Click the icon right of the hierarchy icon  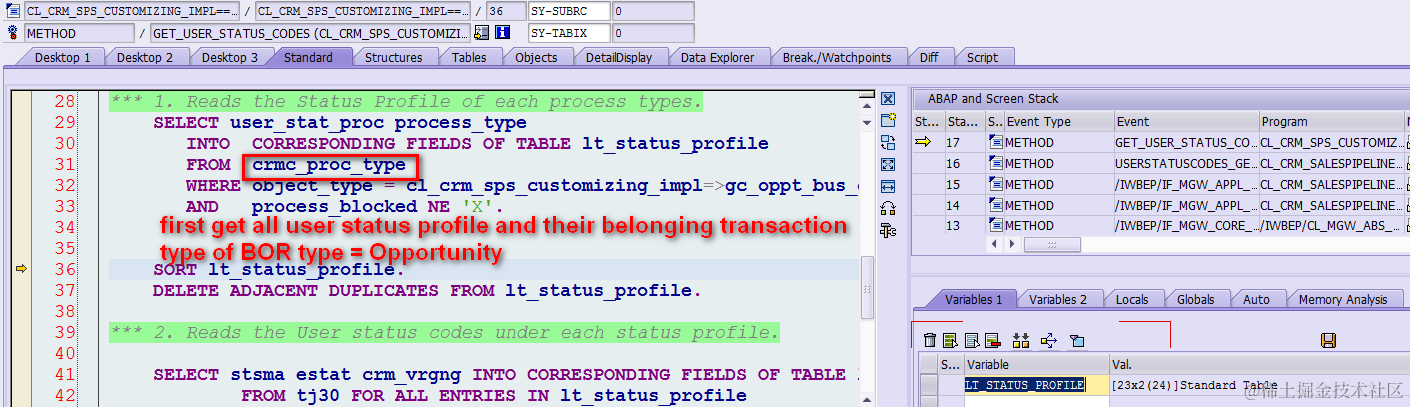1049,341
